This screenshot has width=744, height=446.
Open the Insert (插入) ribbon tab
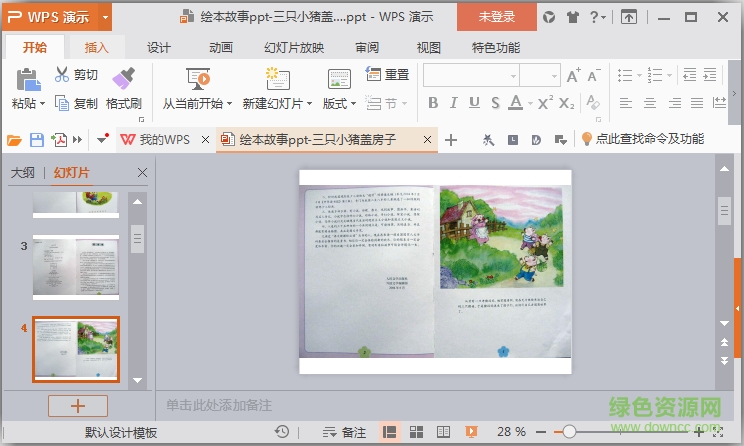97,47
